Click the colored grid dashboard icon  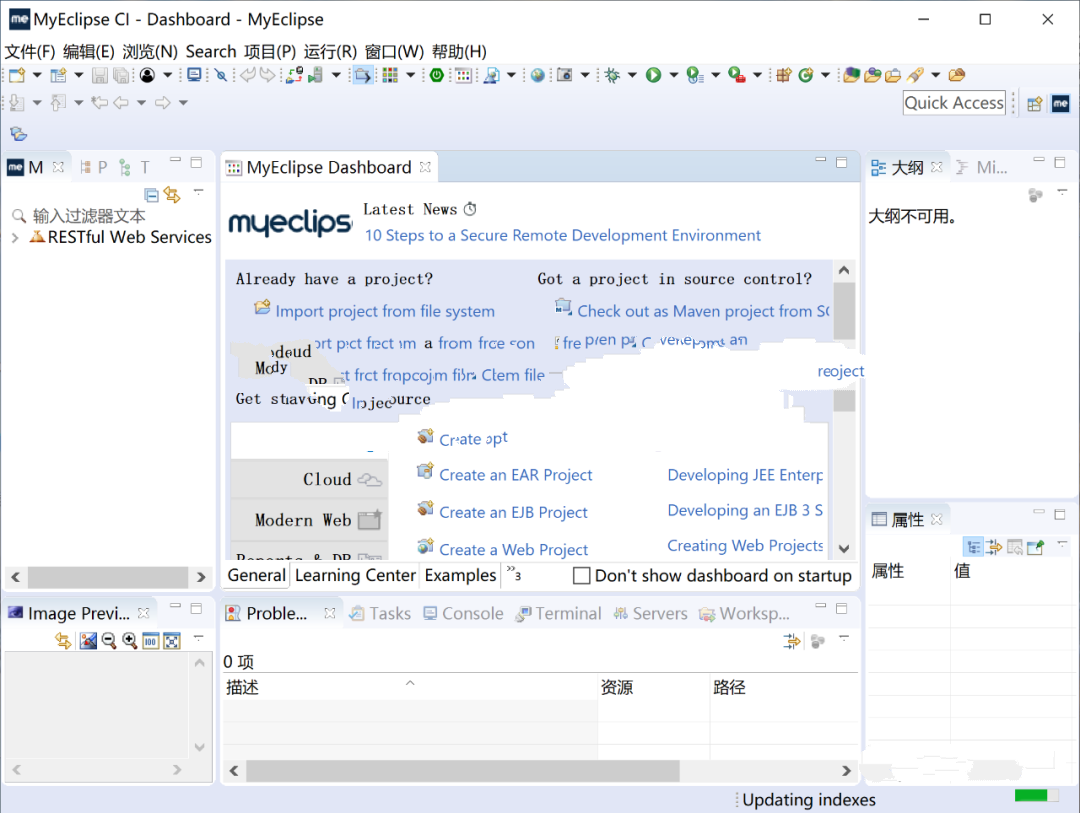click(390, 75)
